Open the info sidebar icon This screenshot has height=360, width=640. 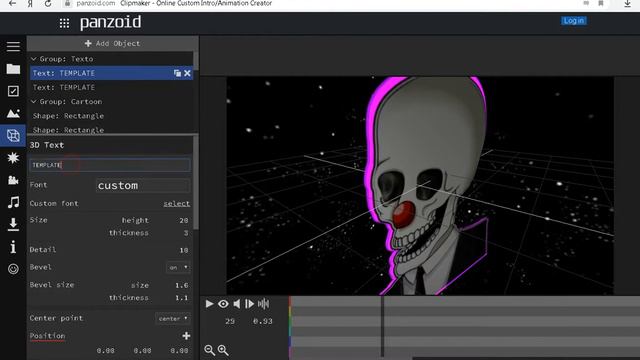[x=13, y=247]
